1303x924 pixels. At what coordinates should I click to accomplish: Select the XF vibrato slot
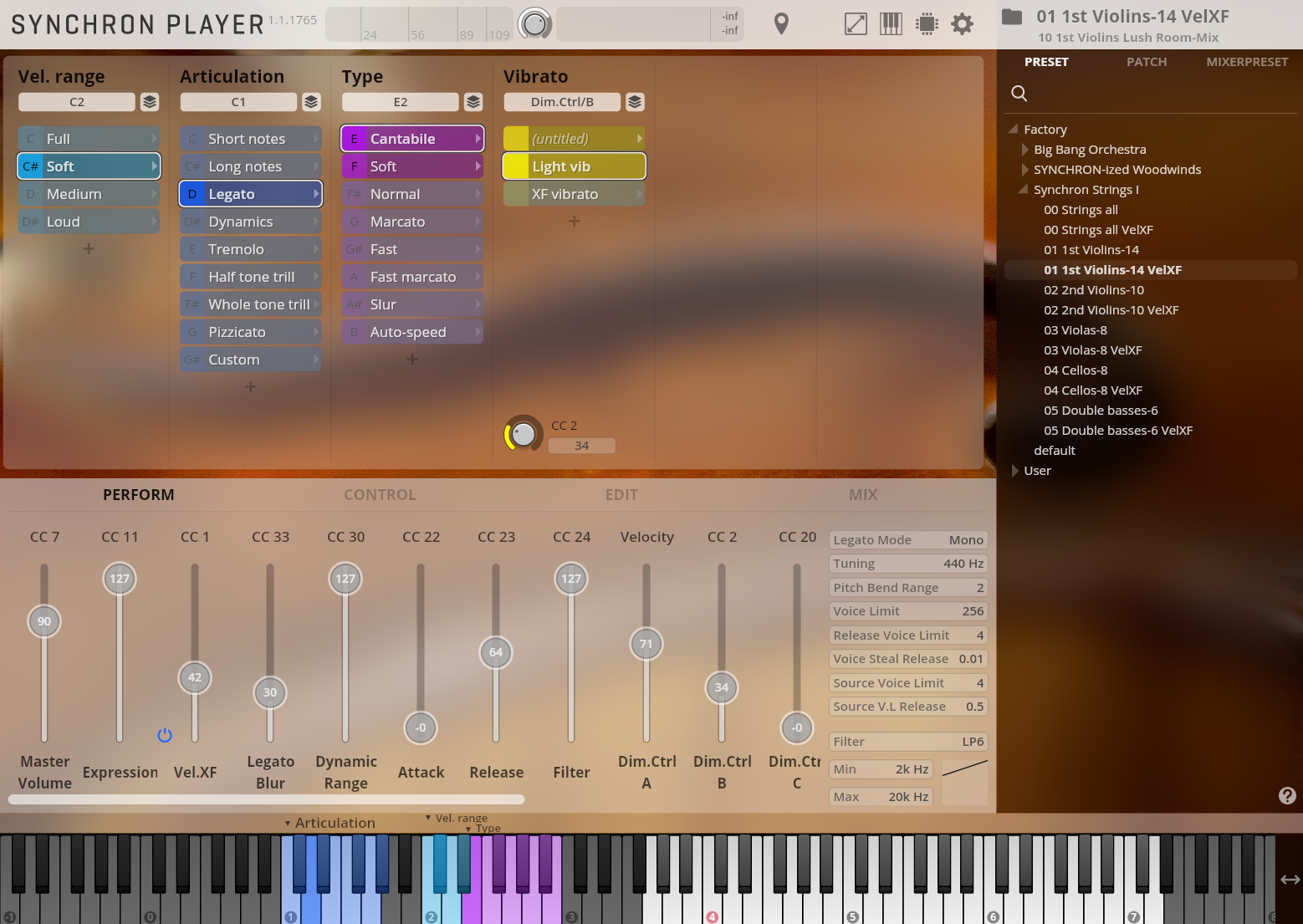coord(575,194)
